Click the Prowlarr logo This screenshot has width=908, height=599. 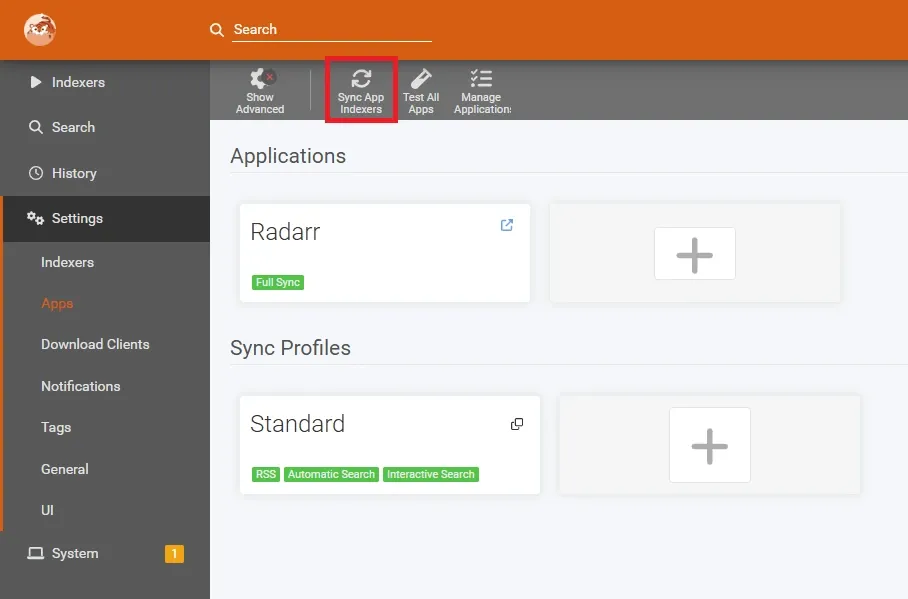[38, 29]
